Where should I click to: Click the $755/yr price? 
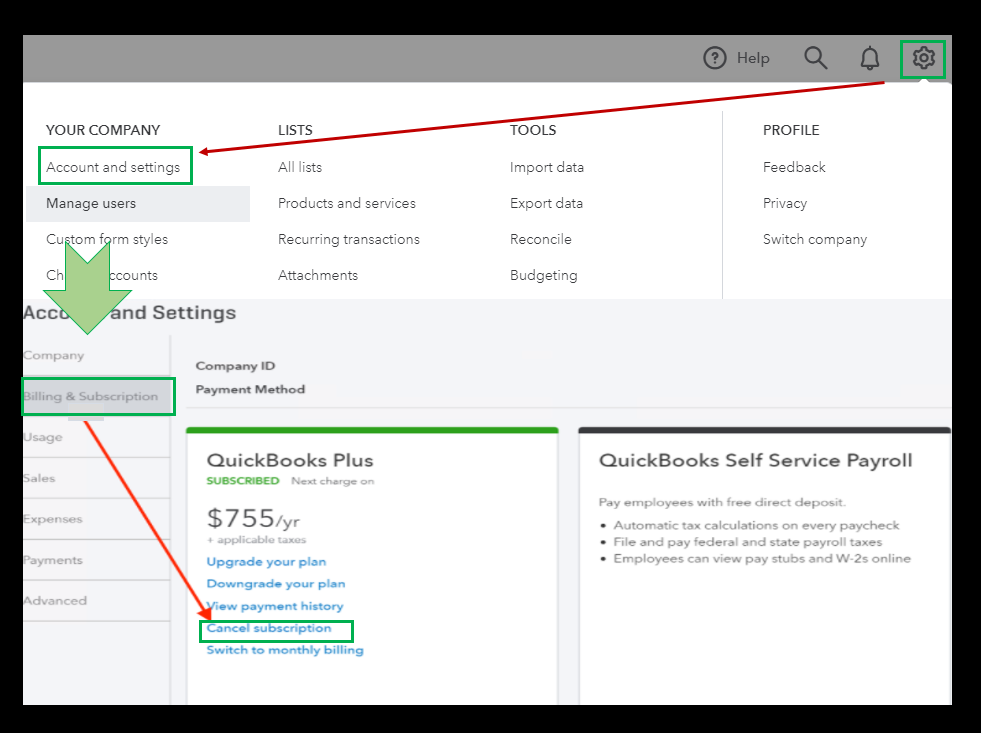pyautogui.click(x=253, y=518)
